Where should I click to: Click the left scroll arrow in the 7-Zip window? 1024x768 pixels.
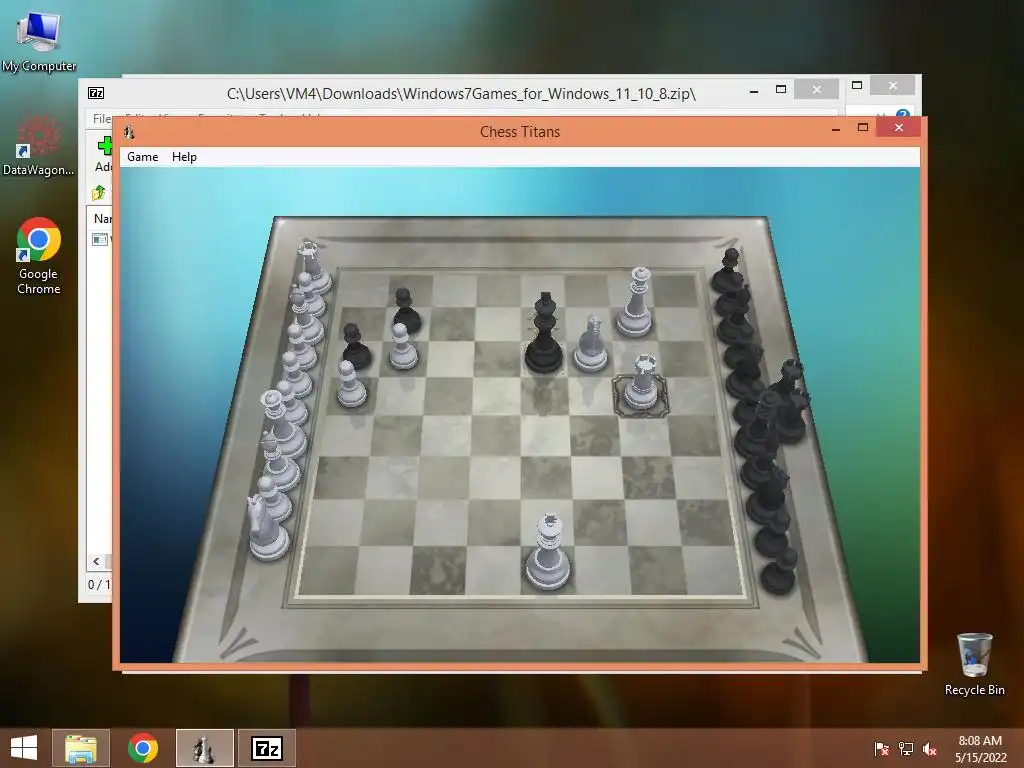[x=97, y=561]
